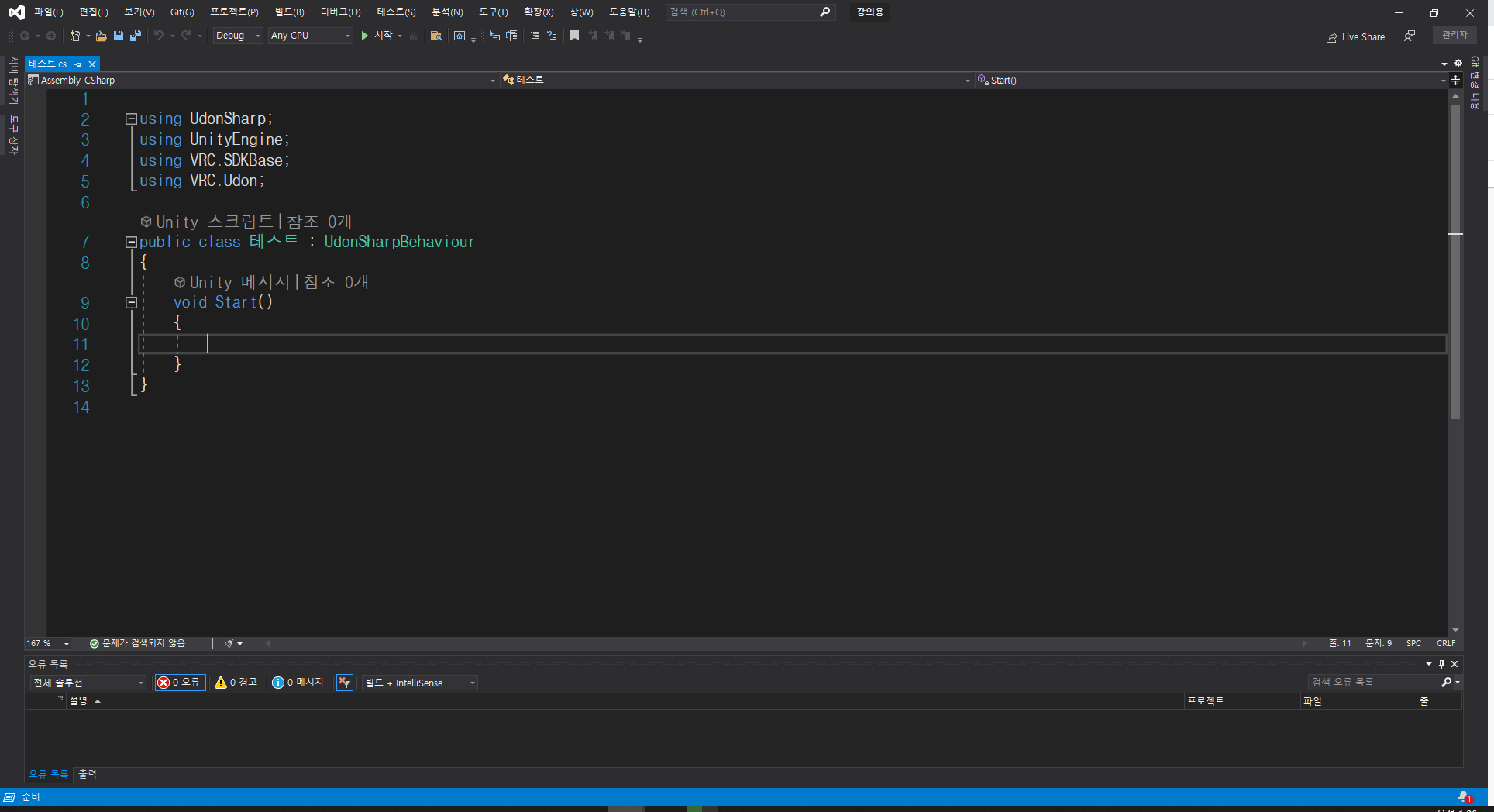Collapse the using directives block

132,119
